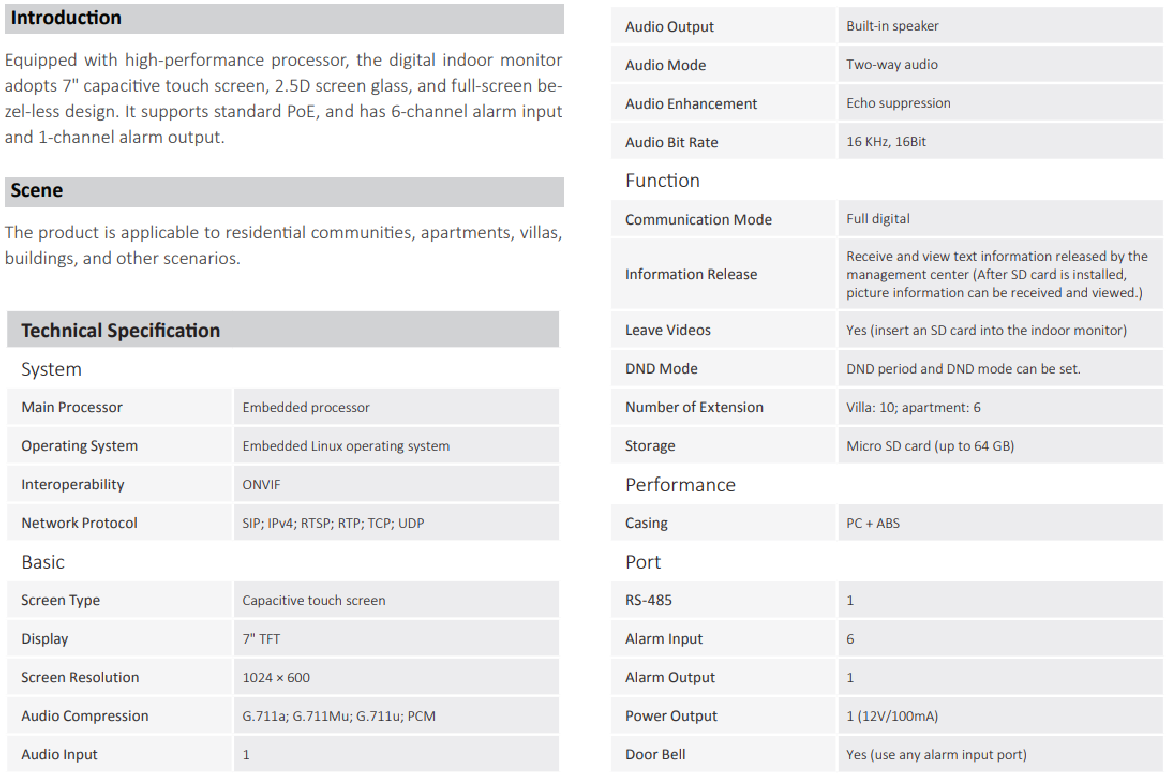Click the RS-485 port label
Viewport: 1166px width, 776px height.
coord(648,601)
